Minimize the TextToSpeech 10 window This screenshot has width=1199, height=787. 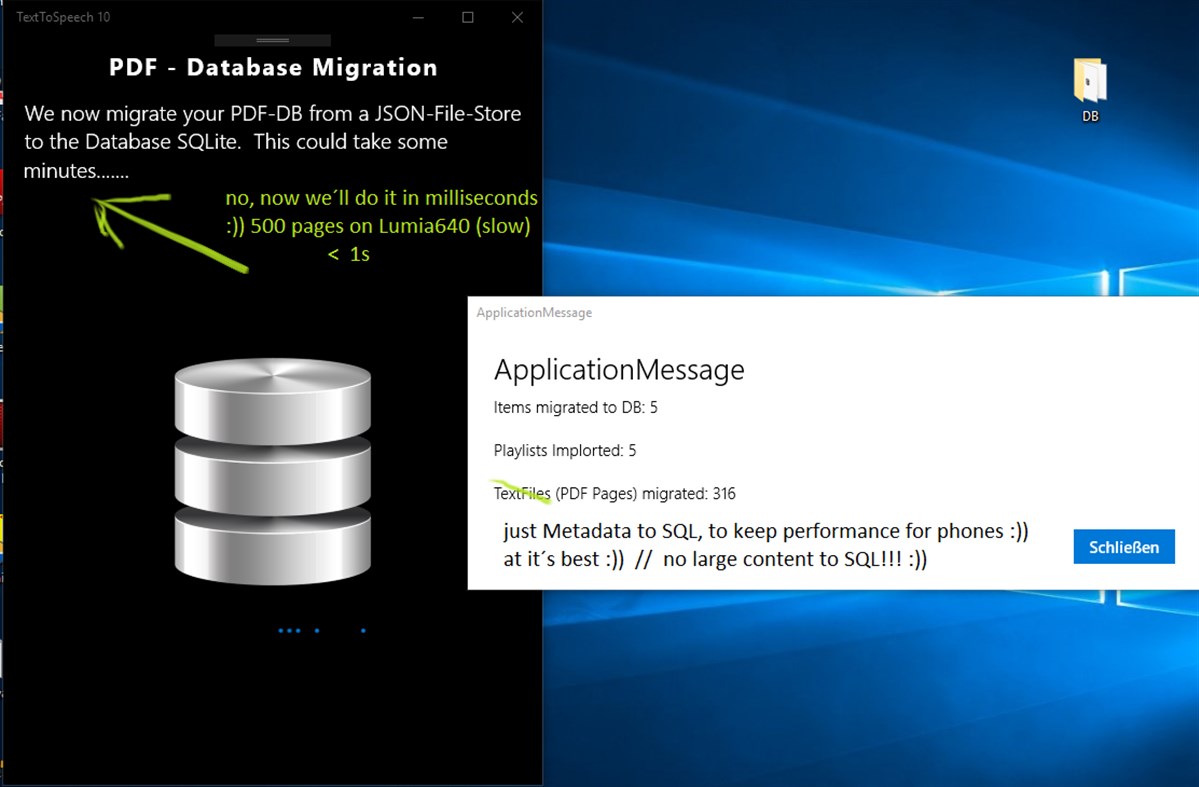418,17
